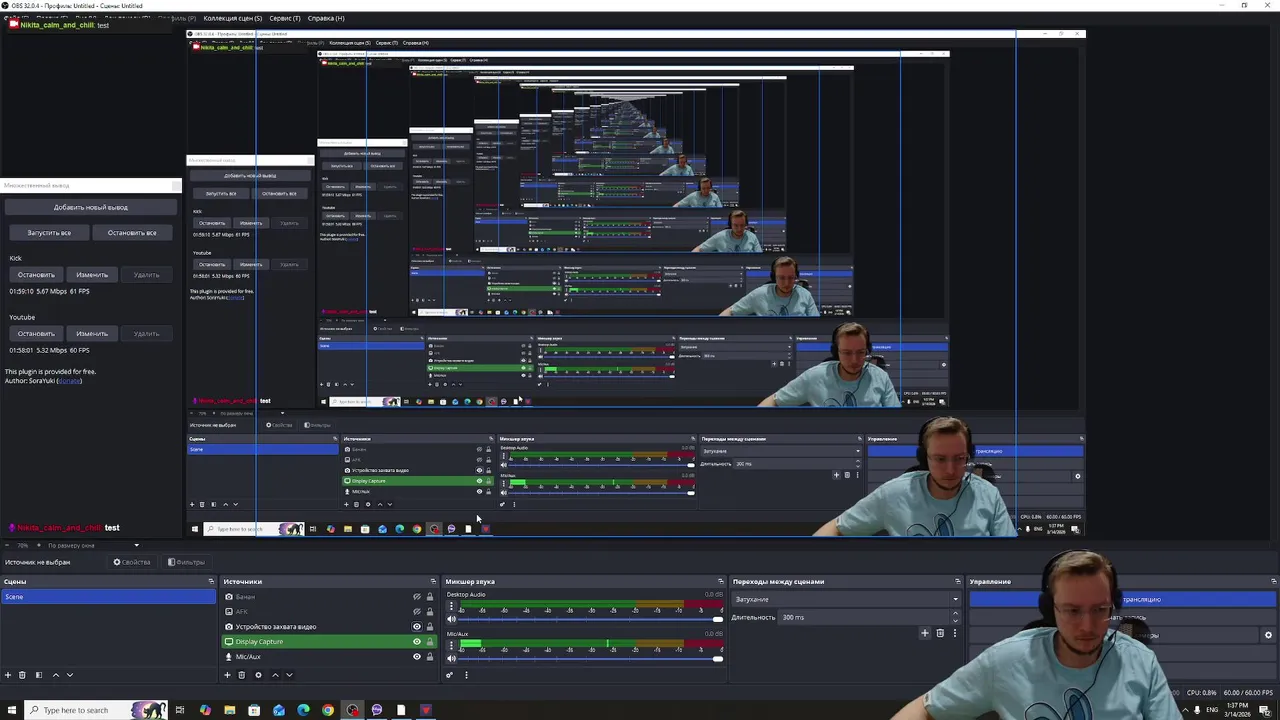The height and width of the screenshot is (720, 1280).
Task: Open scene filters icon in Сцены toolbar
Action: tap(39, 675)
